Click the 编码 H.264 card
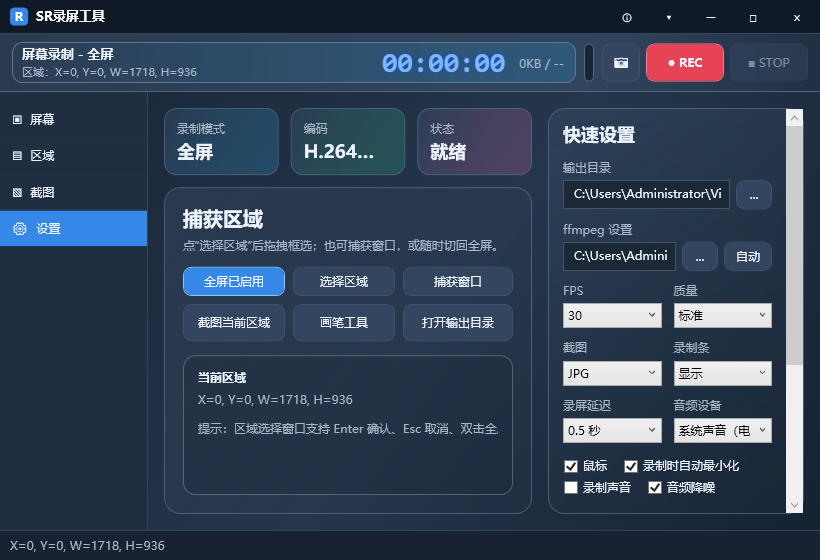Screen dimensions: 820x560 348,142
